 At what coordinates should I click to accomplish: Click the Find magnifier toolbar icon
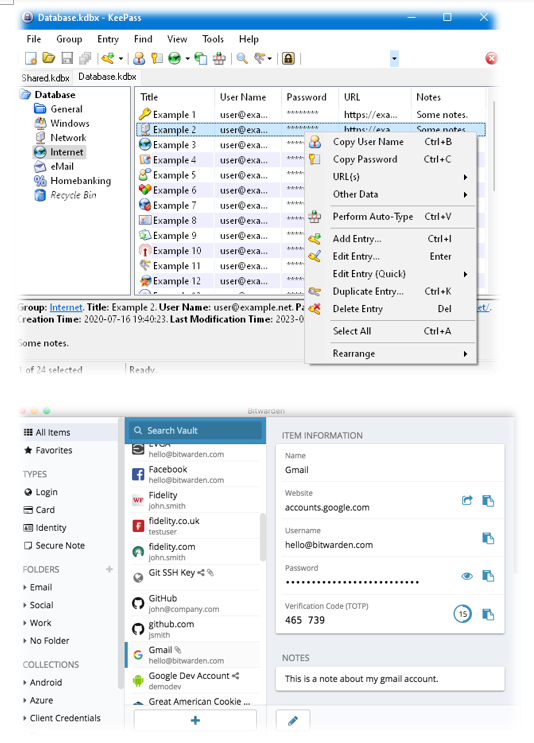tap(242, 58)
